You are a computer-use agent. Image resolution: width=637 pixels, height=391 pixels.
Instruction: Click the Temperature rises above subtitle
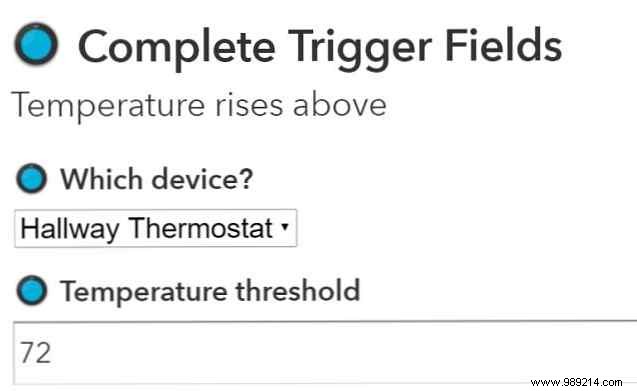(199, 106)
